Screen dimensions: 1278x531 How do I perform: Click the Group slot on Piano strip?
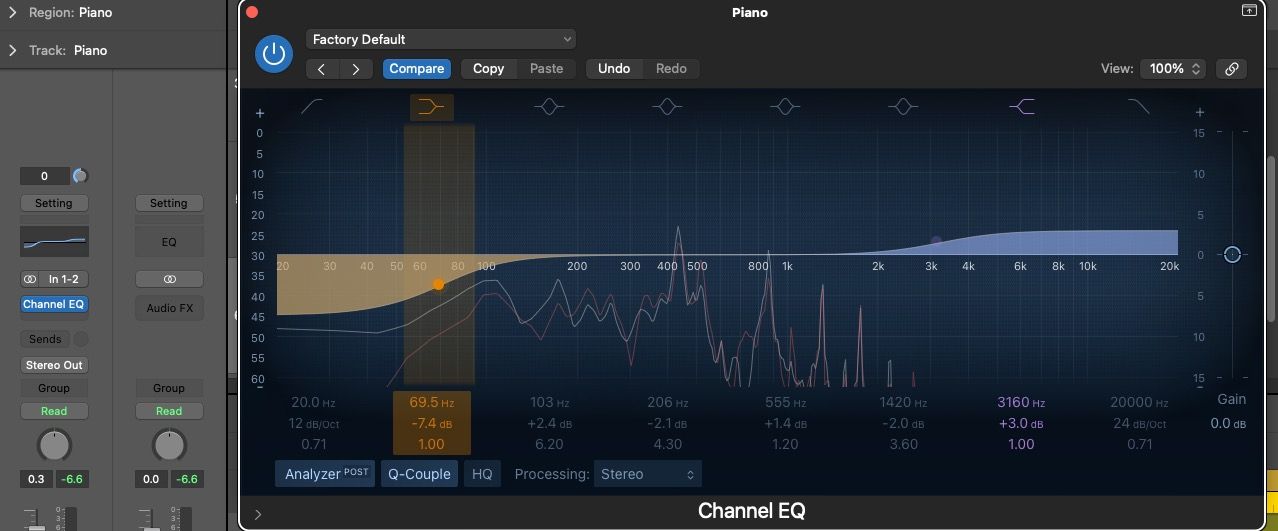tap(54, 388)
